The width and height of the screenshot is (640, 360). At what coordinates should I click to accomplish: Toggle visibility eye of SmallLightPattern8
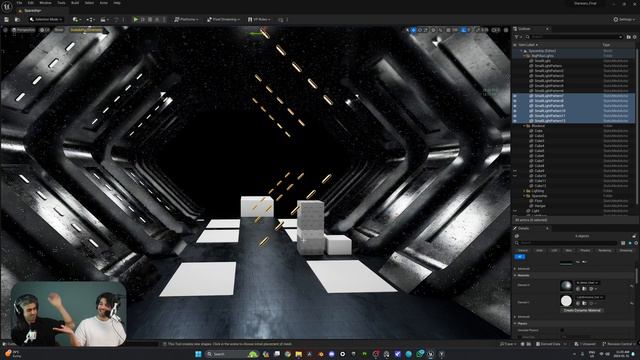(x=515, y=100)
